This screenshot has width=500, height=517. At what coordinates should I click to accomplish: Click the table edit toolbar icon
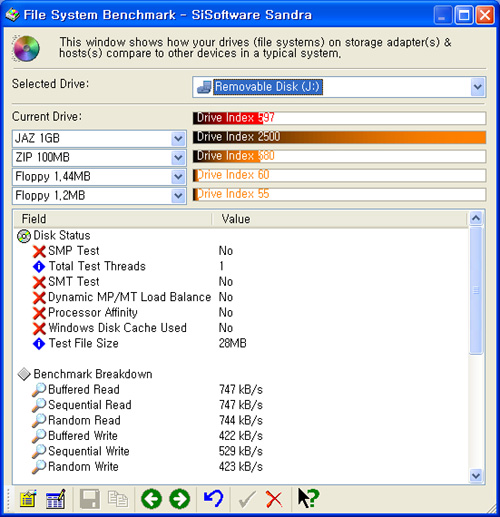(56, 499)
